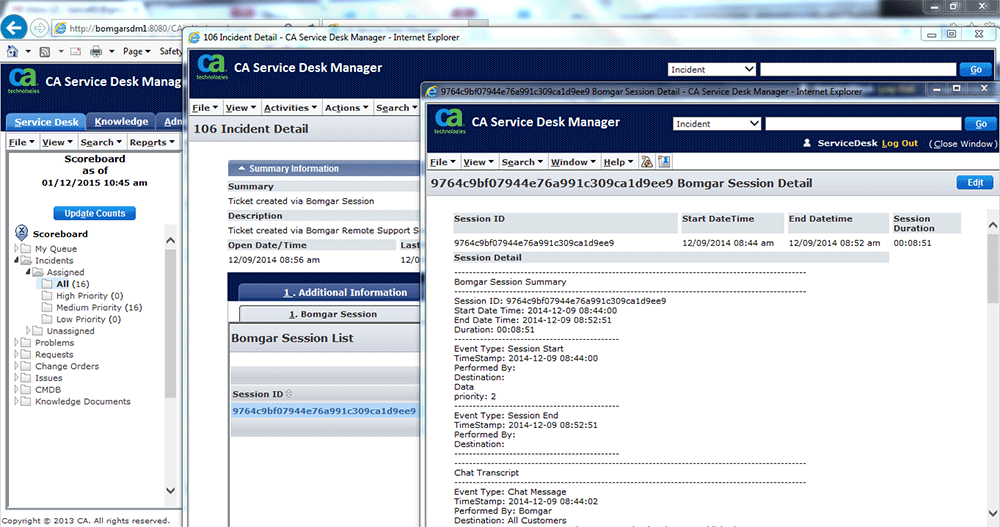
Task: Open Actions menu in Incident Detail window
Action: (x=346, y=108)
